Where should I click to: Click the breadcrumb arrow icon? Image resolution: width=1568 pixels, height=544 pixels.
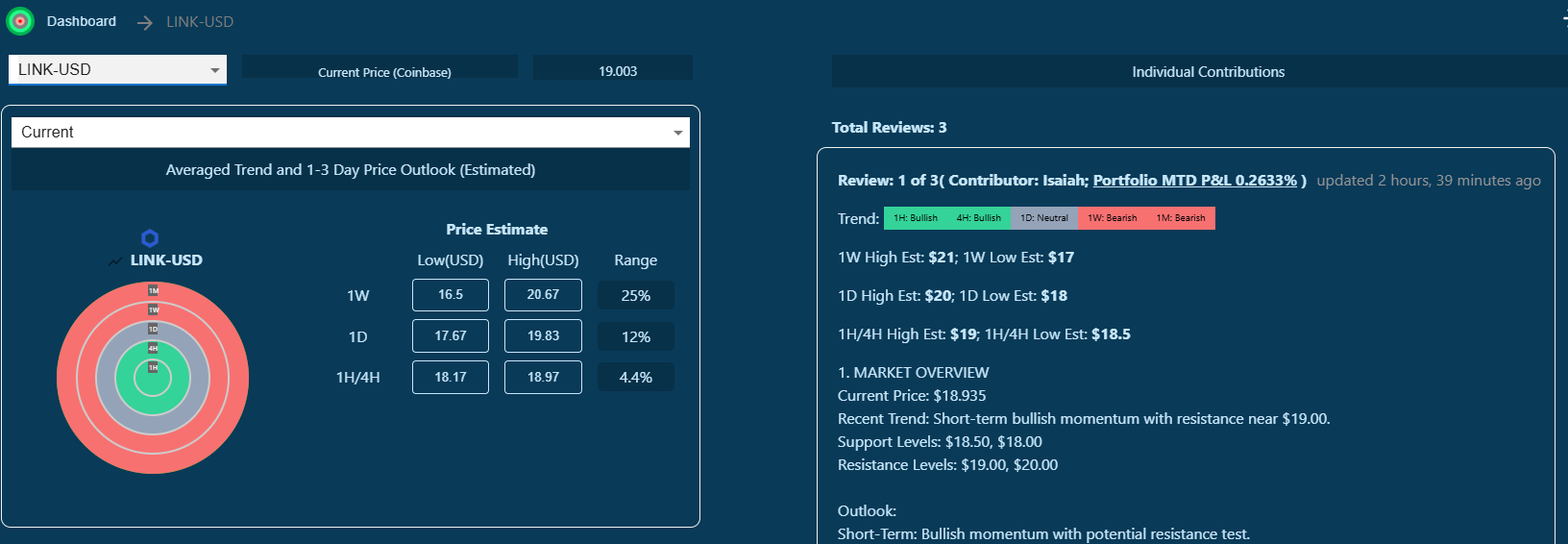coord(144,22)
